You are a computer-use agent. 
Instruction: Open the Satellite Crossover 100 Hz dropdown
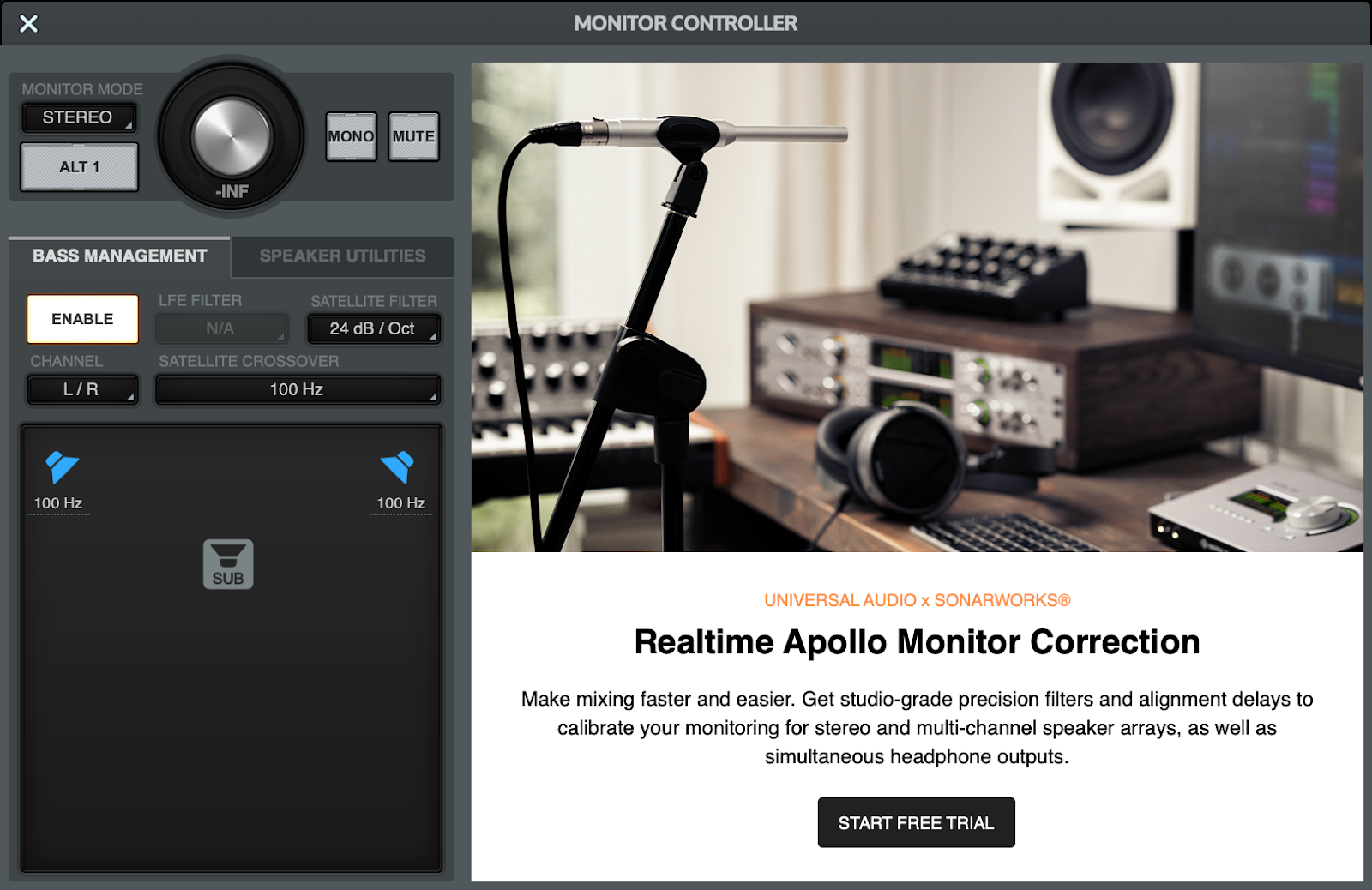tap(298, 389)
